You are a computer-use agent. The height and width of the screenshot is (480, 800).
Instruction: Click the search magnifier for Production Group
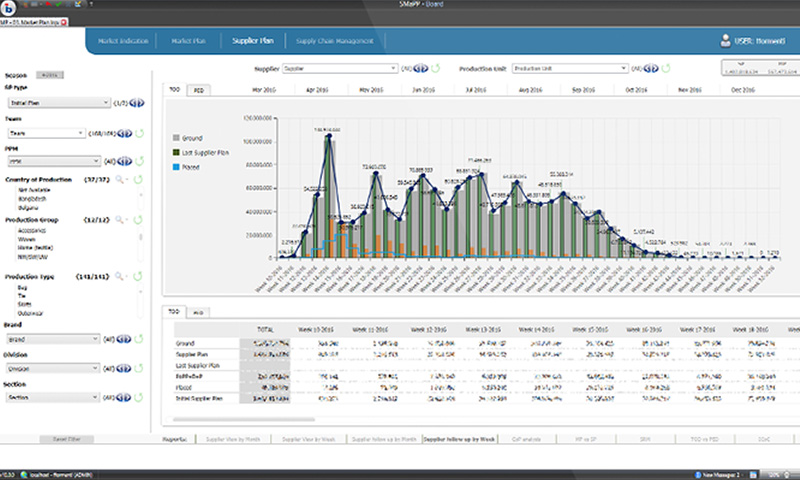point(119,219)
